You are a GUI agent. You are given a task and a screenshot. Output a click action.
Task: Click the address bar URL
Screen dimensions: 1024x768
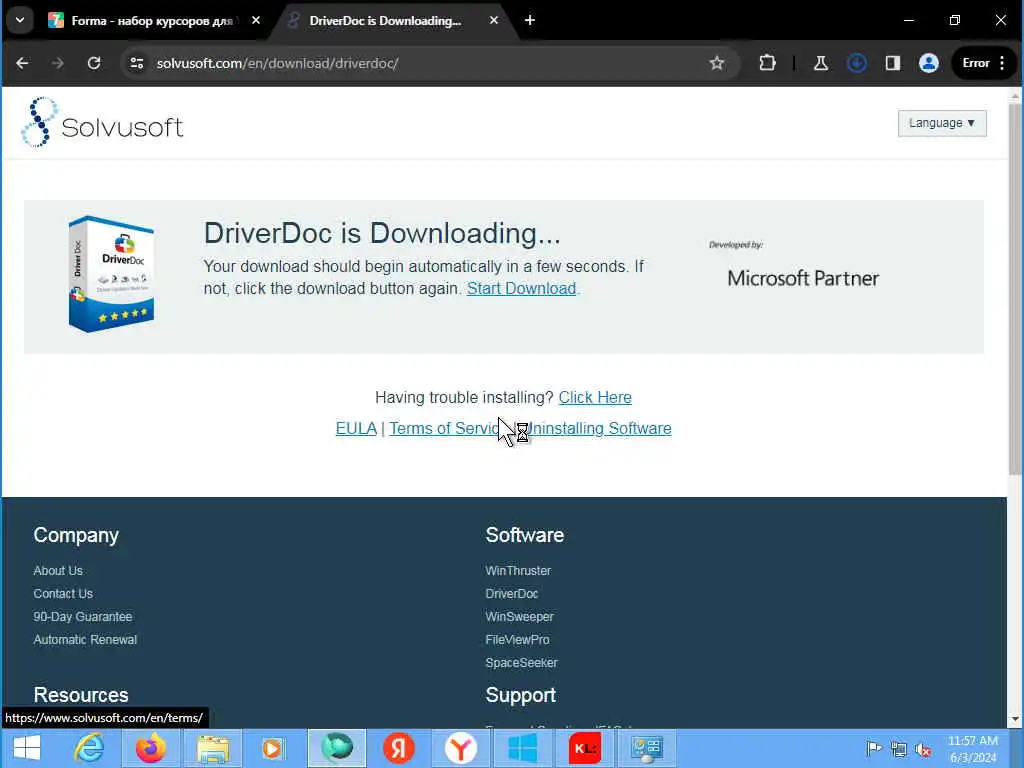click(x=278, y=63)
